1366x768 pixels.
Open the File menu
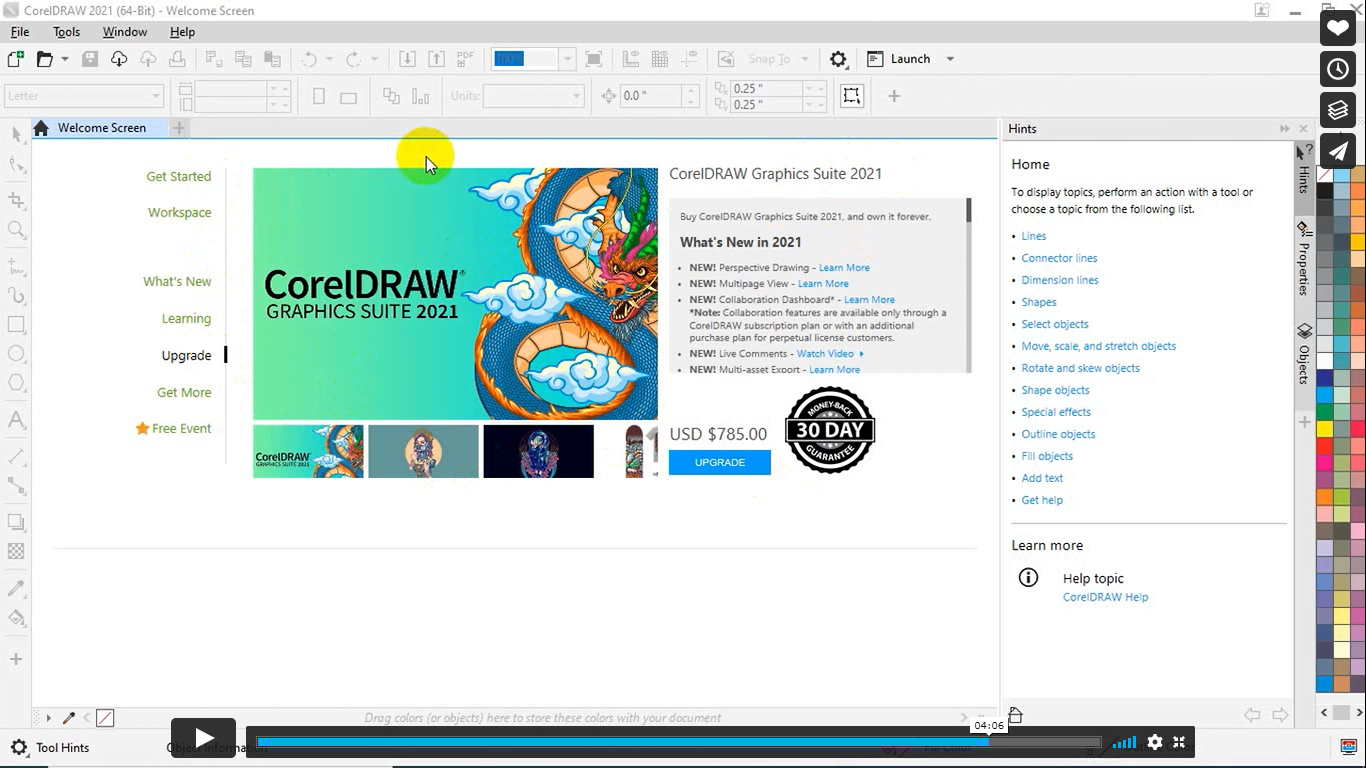point(19,32)
